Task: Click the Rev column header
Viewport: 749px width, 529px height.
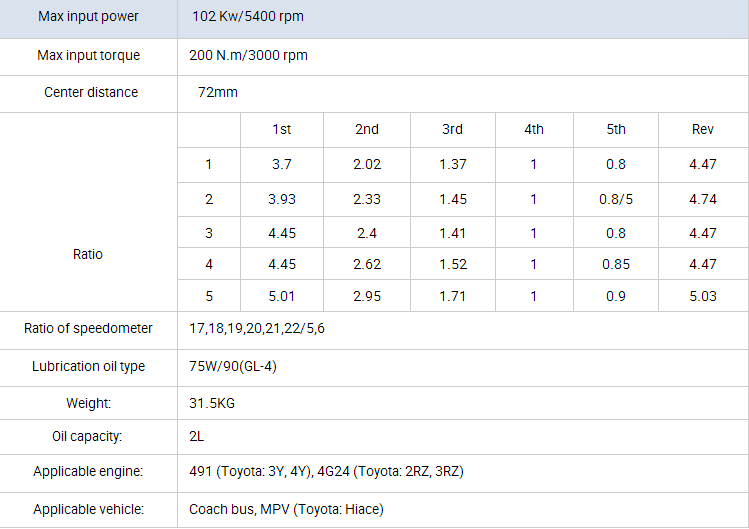Action: click(x=703, y=130)
